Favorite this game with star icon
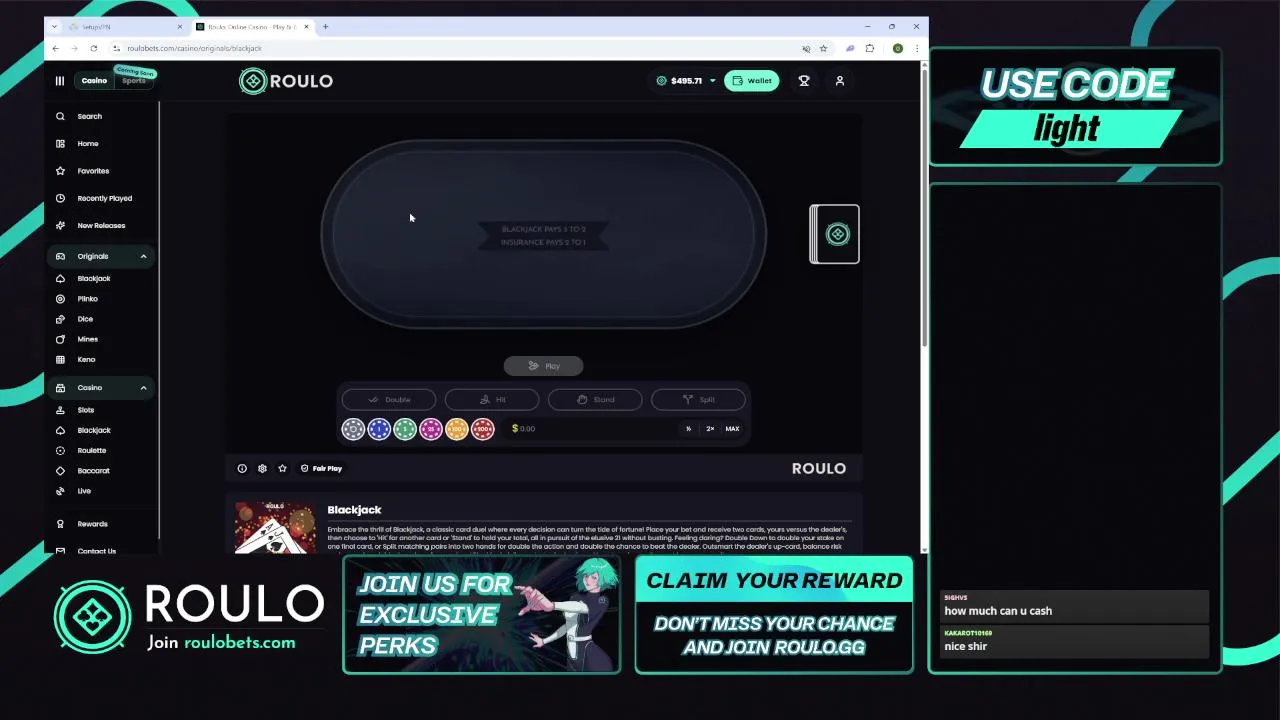The image size is (1280, 720). (282, 468)
